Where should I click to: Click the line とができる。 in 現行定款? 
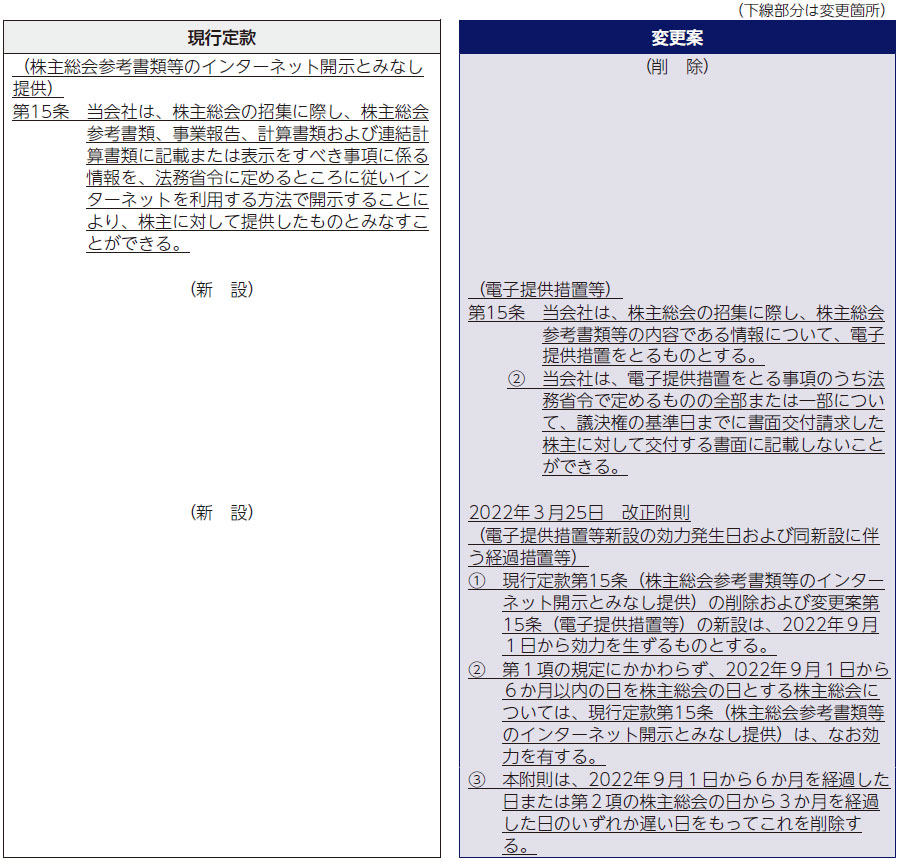point(138,244)
